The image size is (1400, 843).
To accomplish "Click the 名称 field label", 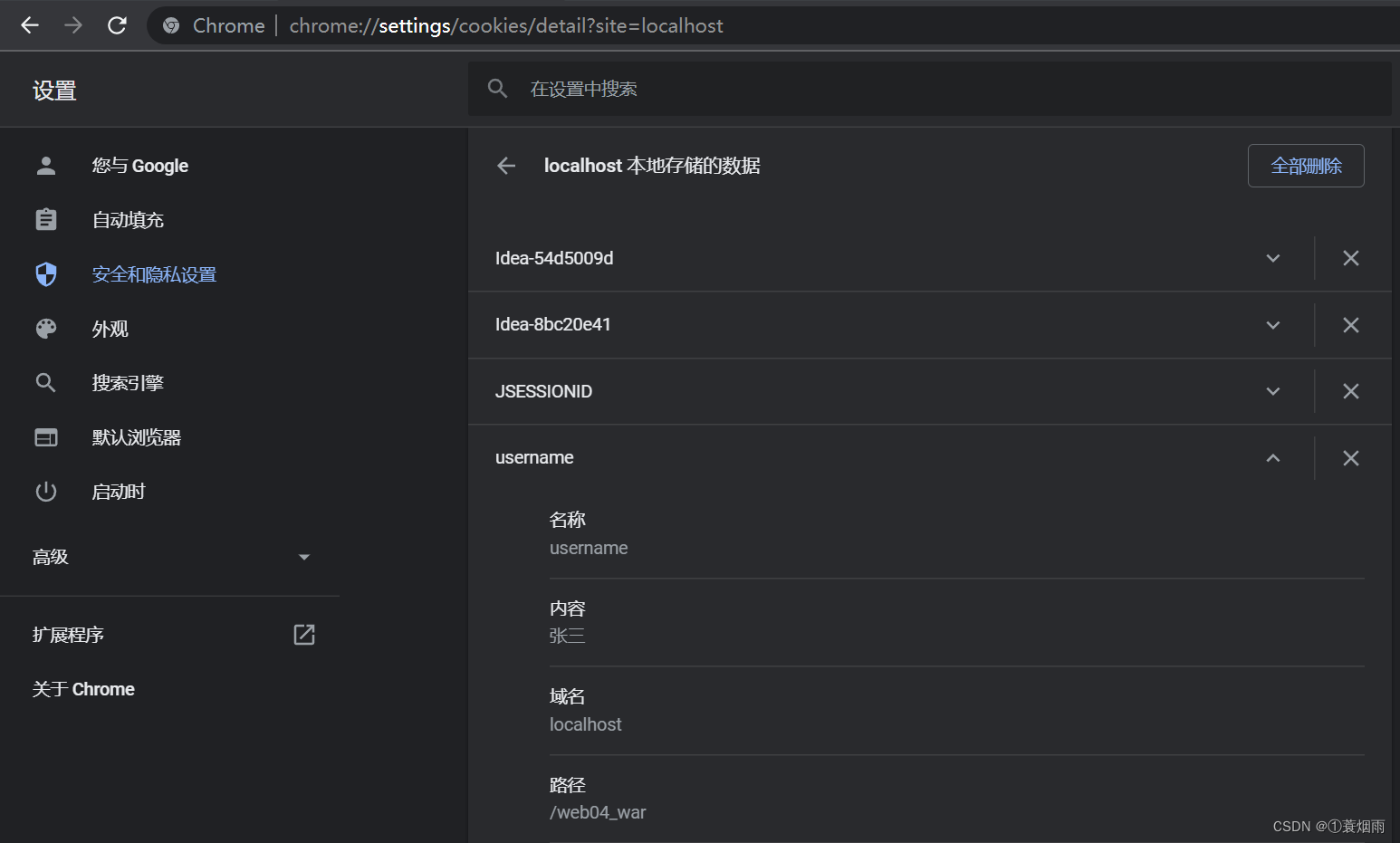I will (568, 520).
